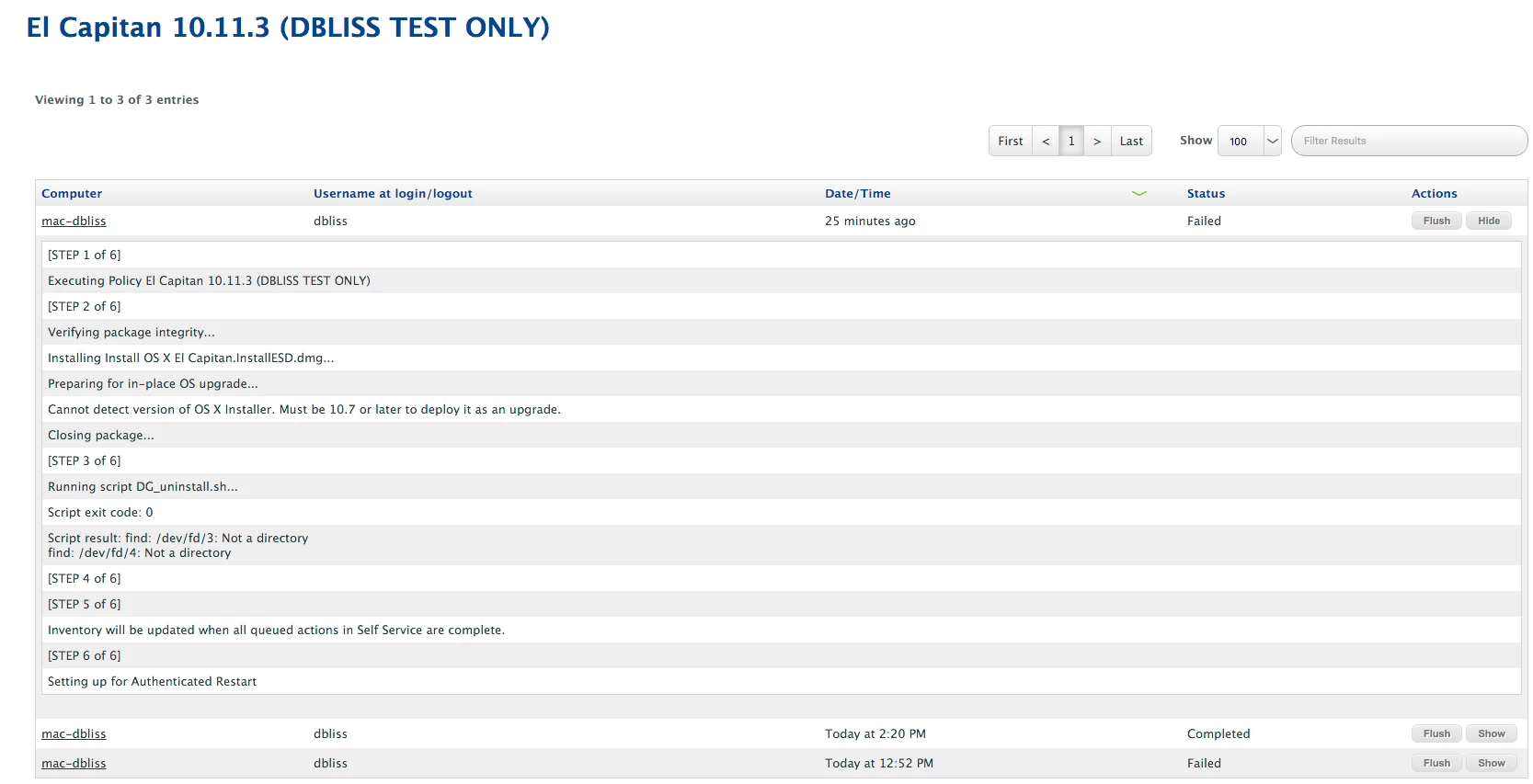Screen dimensions: 1533x784
Task: Open mac-dbliss link in 2:20 PM row
Action: tap(74, 734)
